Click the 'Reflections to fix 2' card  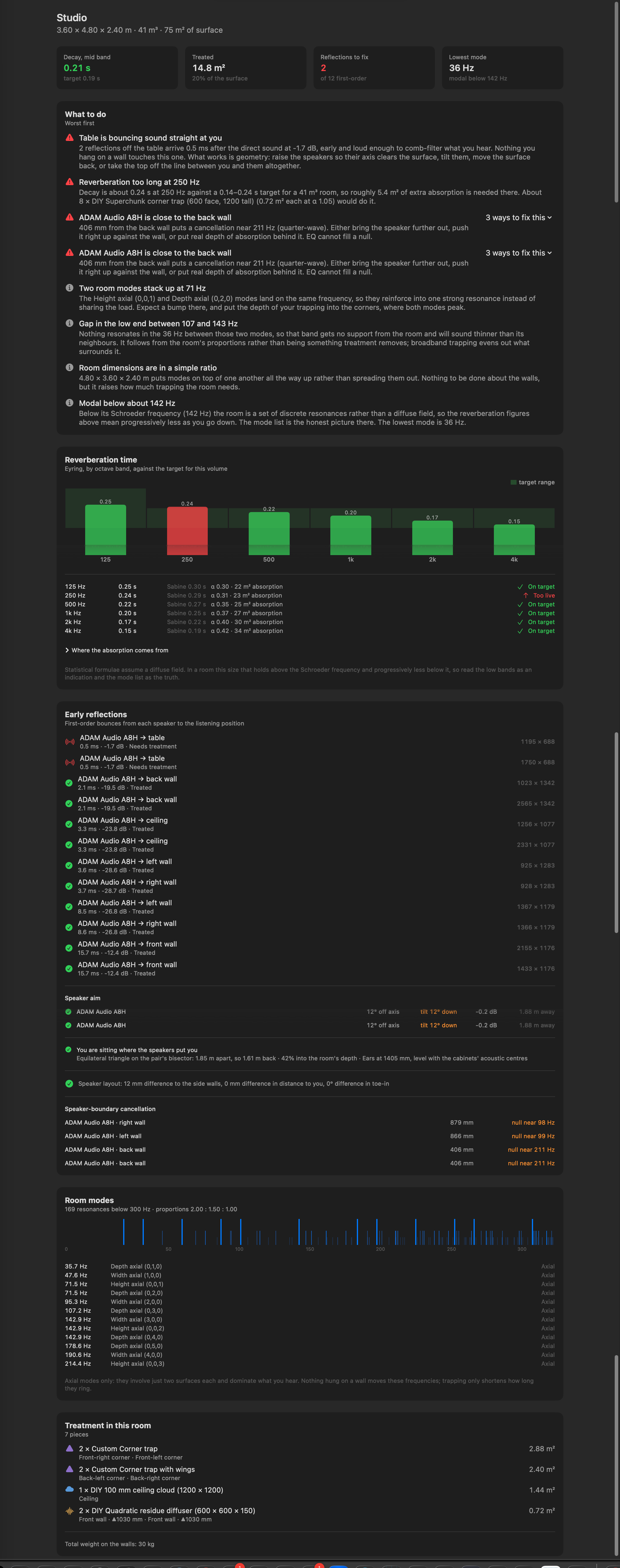[374, 68]
